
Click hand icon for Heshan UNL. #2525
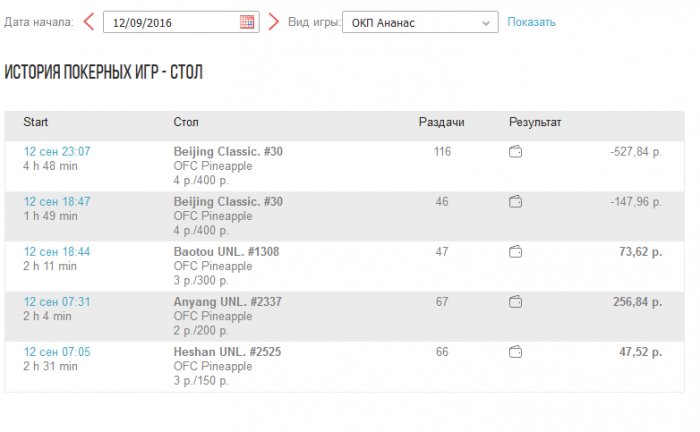[516, 352]
